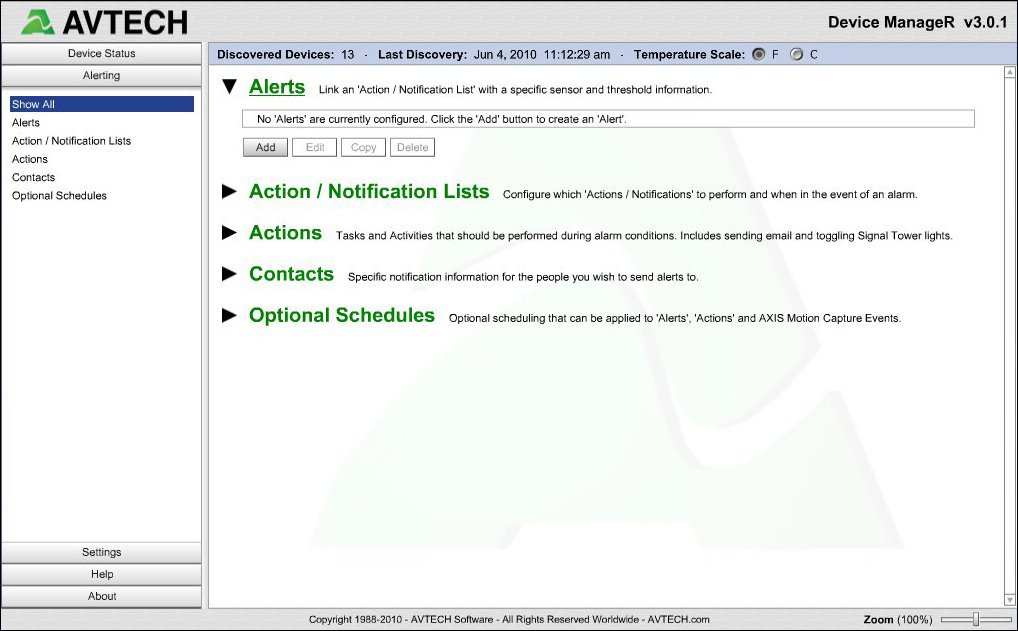
Task: Open the About panel
Action: tap(101, 596)
